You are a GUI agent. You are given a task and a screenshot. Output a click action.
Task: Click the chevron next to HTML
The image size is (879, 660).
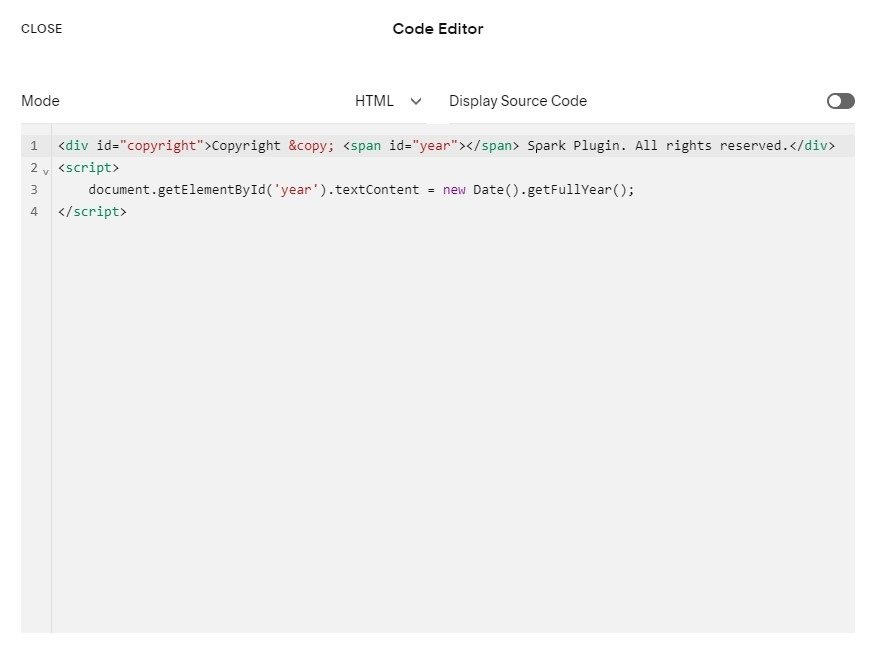(x=415, y=101)
